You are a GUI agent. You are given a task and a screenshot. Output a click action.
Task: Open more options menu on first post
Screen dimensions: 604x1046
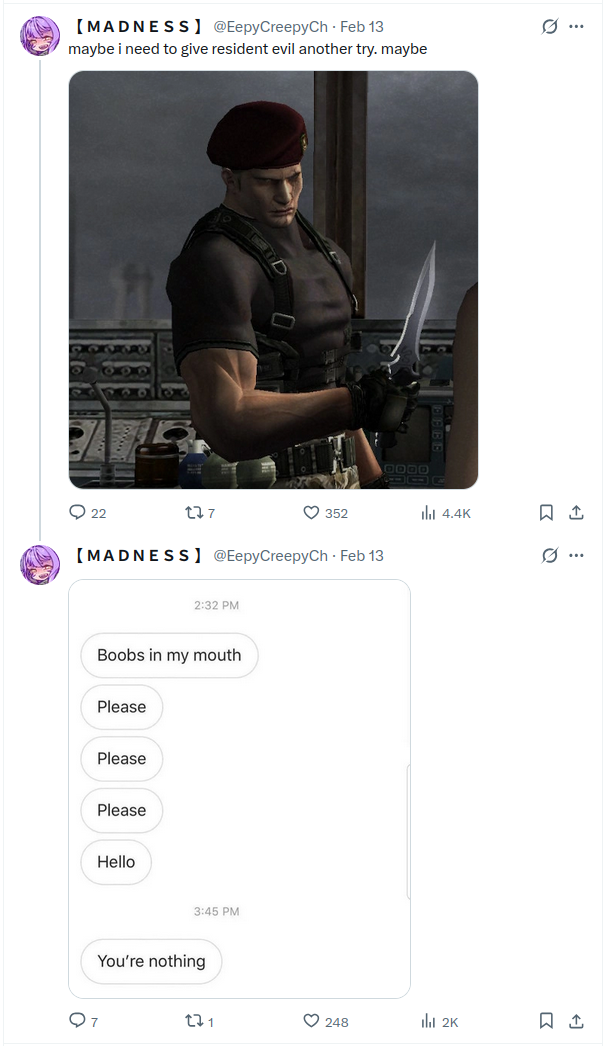click(576, 27)
